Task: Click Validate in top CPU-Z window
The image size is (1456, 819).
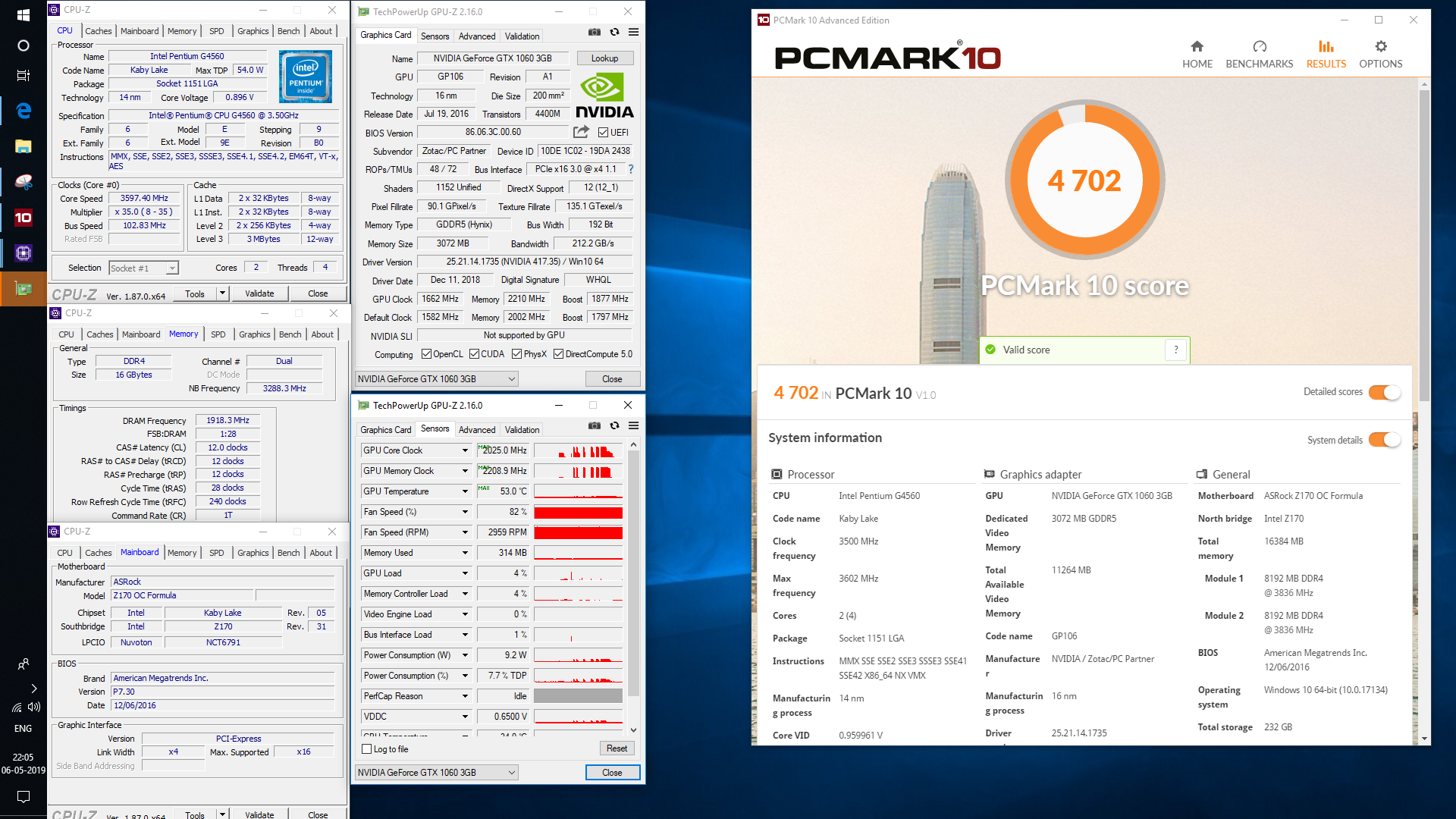Action: pyautogui.click(x=259, y=293)
